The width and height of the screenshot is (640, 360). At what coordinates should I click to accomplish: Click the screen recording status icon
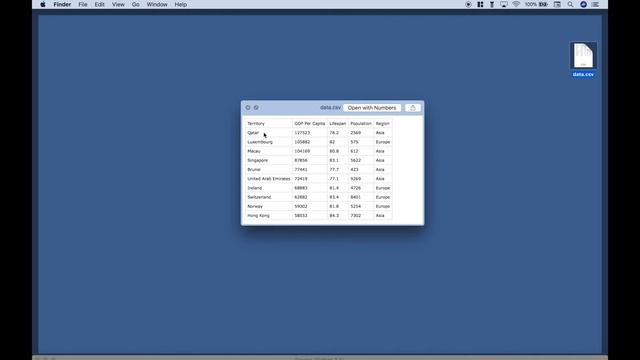coord(468,4)
